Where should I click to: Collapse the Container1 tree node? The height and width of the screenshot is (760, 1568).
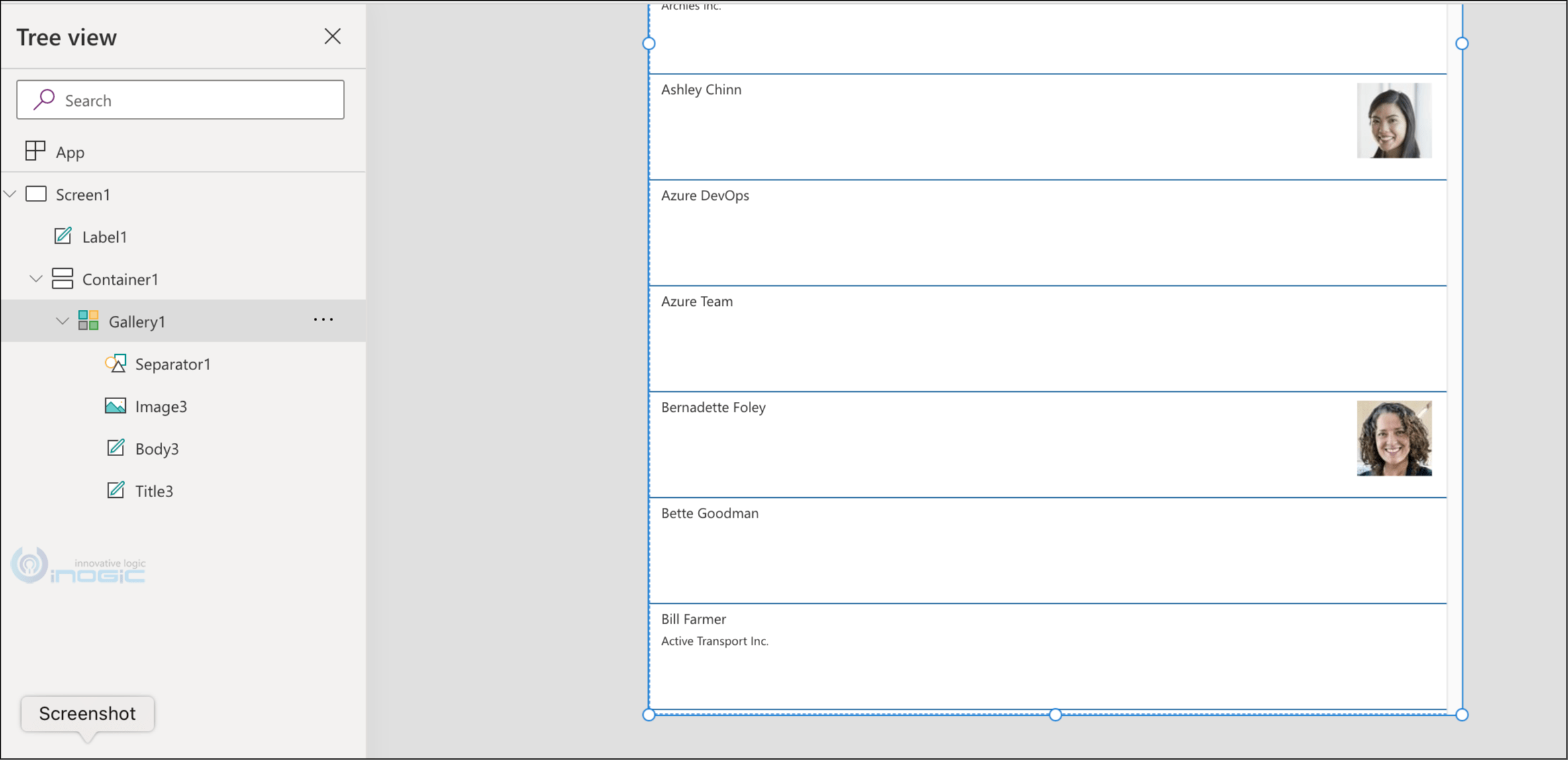point(36,278)
